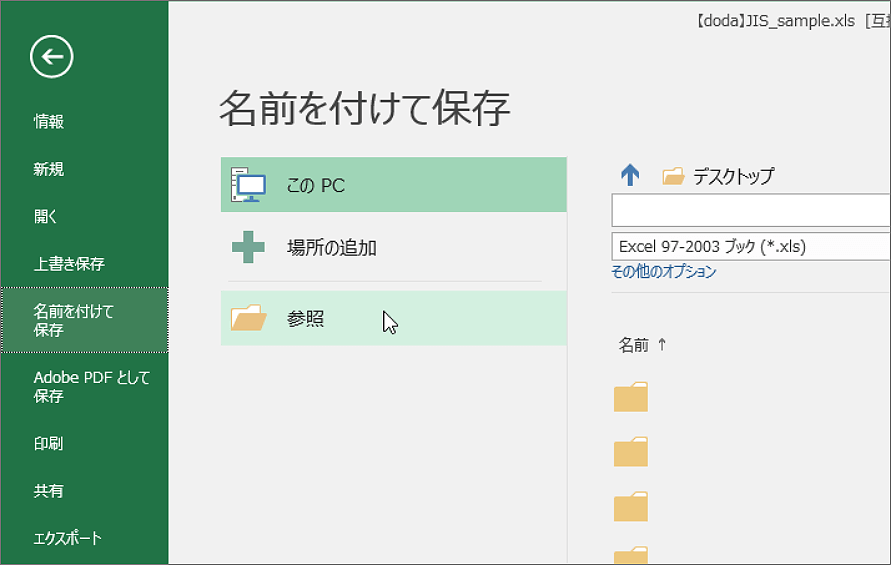This screenshot has width=891, height=565.
Task: Click the back arrow circle icon
Action: click(52, 56)
